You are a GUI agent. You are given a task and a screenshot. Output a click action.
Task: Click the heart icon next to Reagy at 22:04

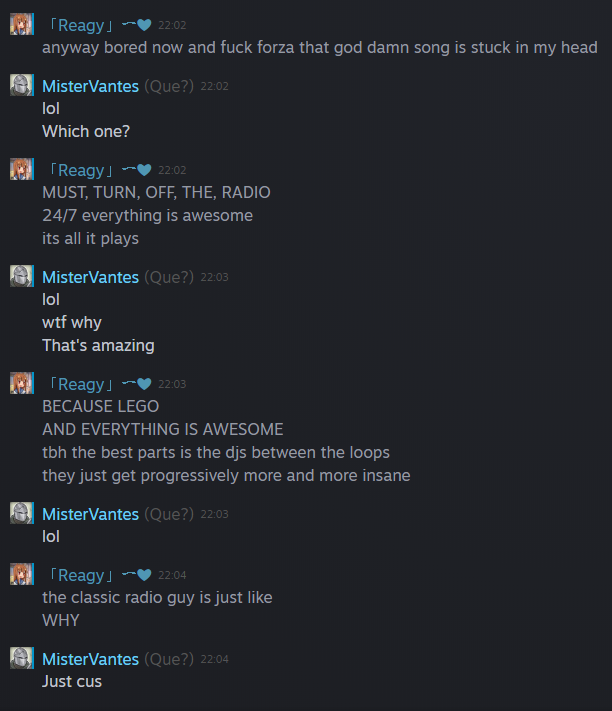[144, 575]
